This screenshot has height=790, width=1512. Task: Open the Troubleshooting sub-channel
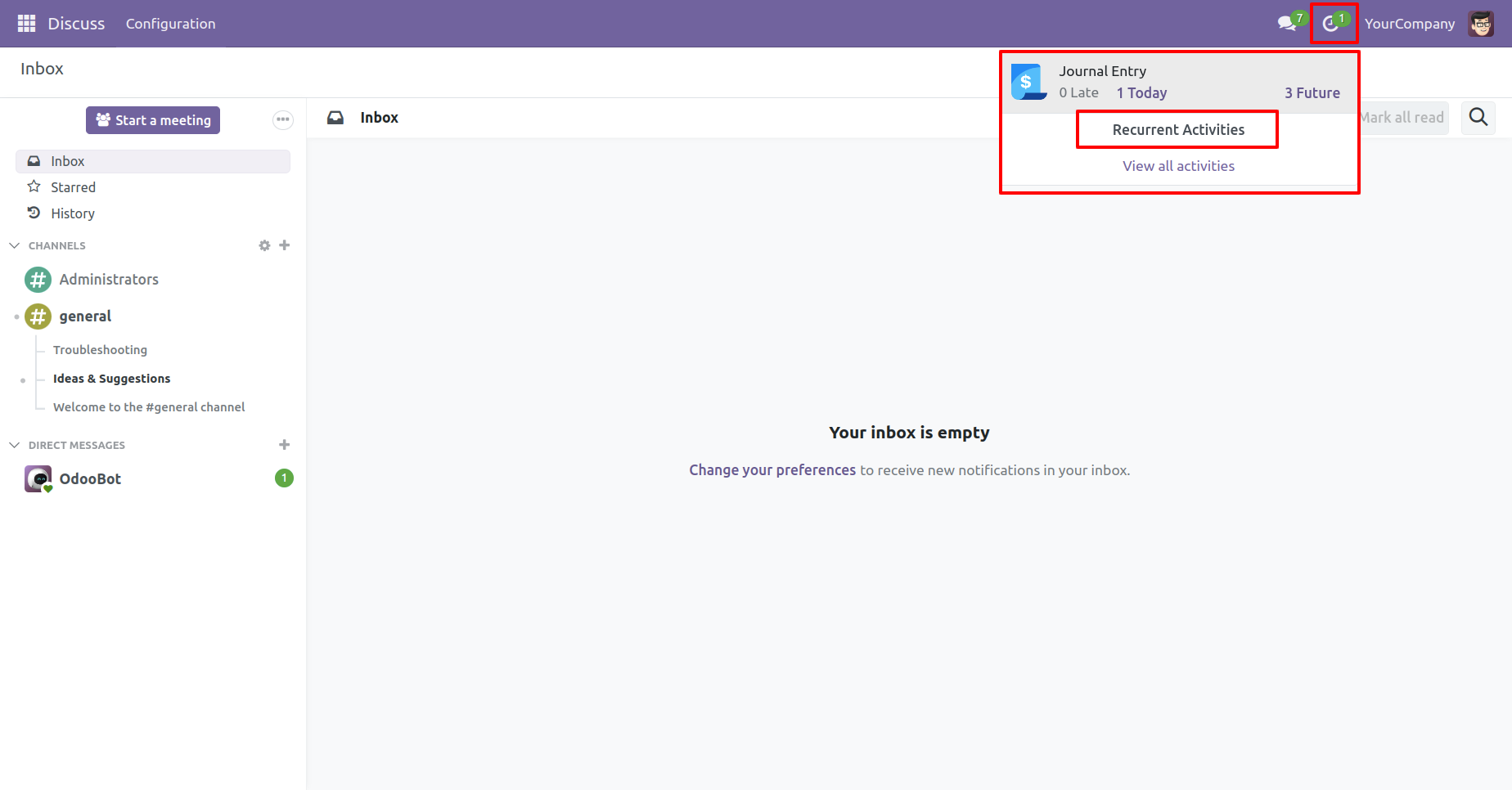[100, 350]
